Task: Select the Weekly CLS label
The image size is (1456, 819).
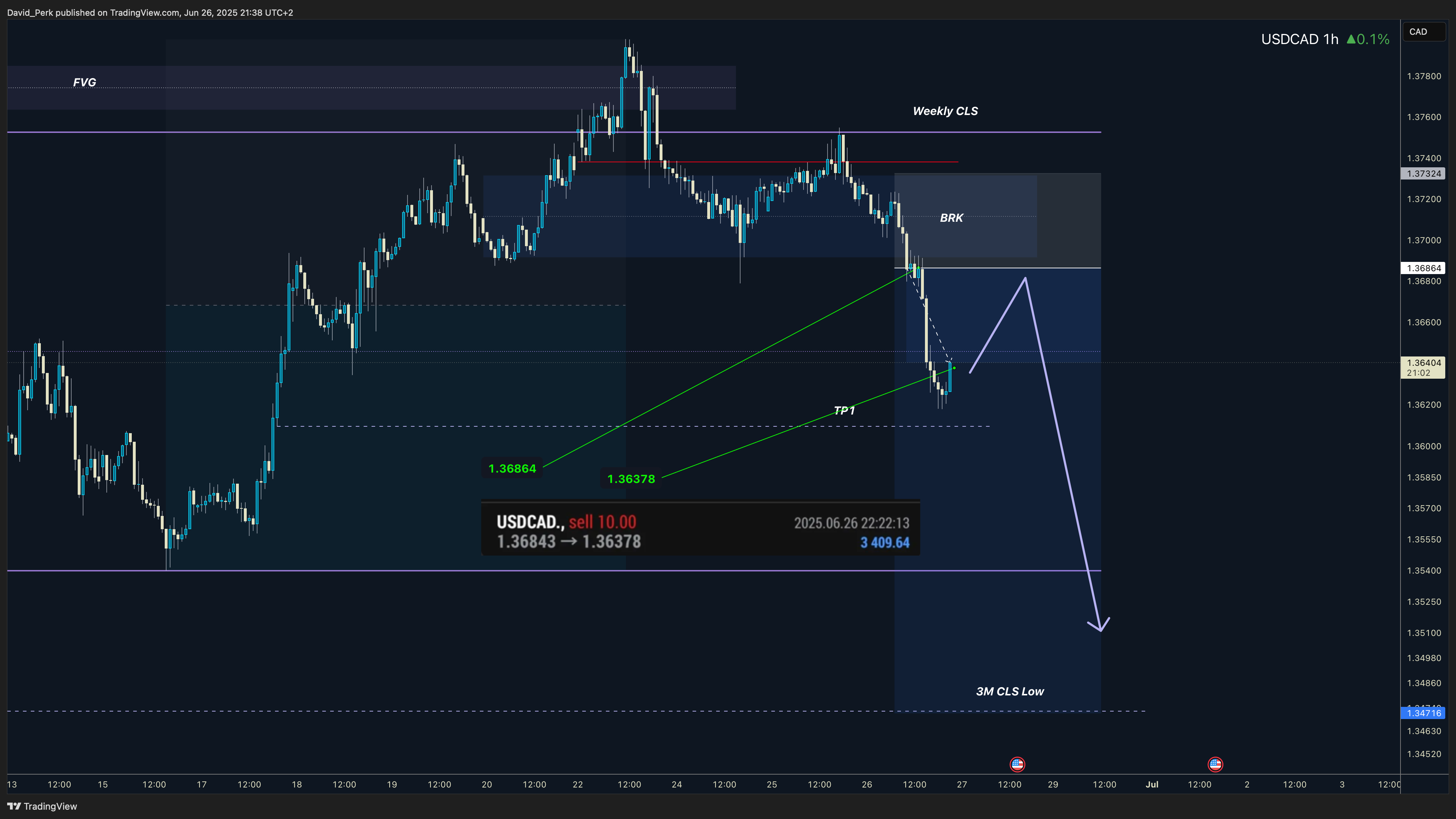Action: click(946, 111)
